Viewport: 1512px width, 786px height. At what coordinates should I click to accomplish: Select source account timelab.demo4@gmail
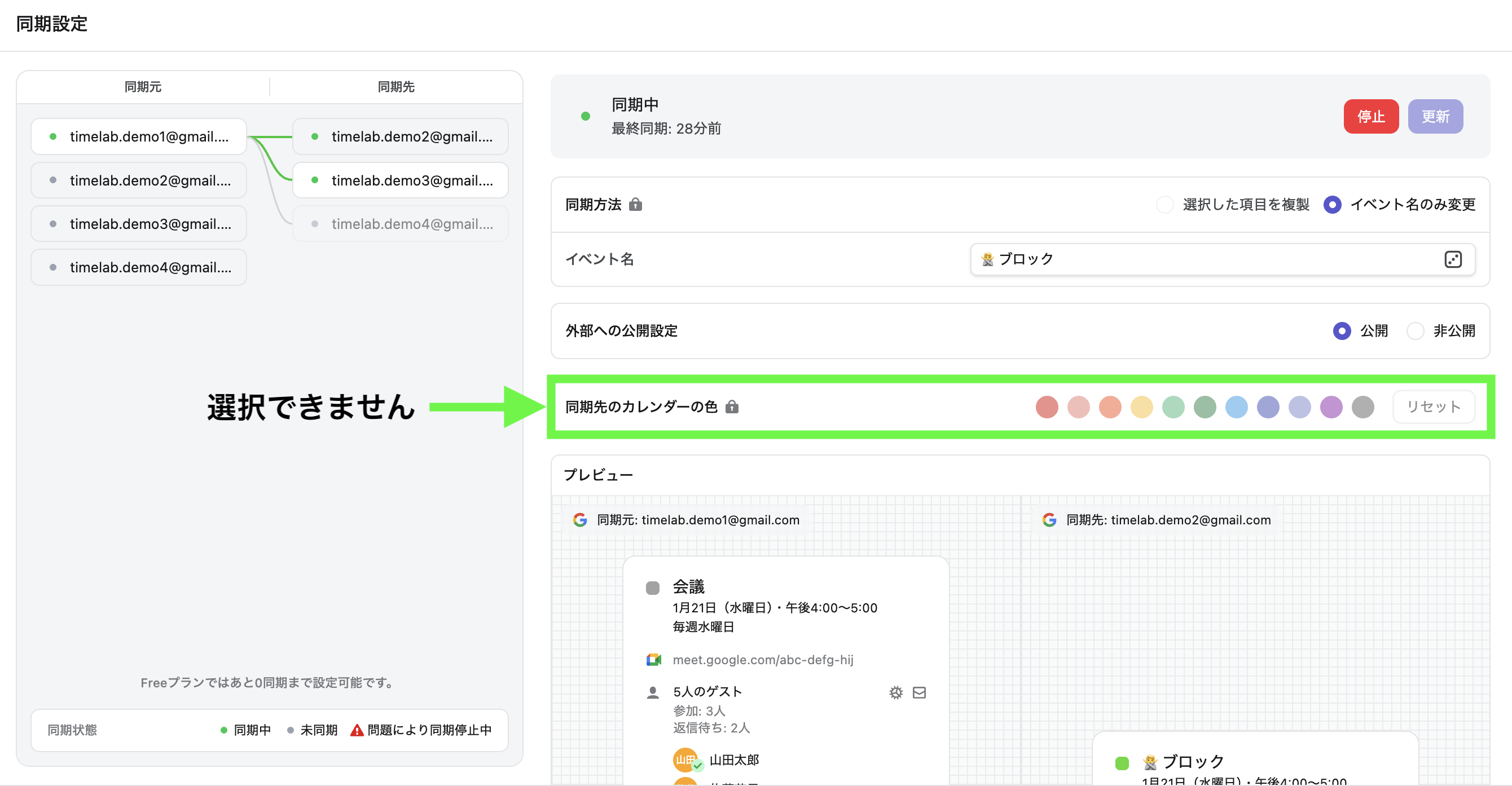(x=139, y=267)
